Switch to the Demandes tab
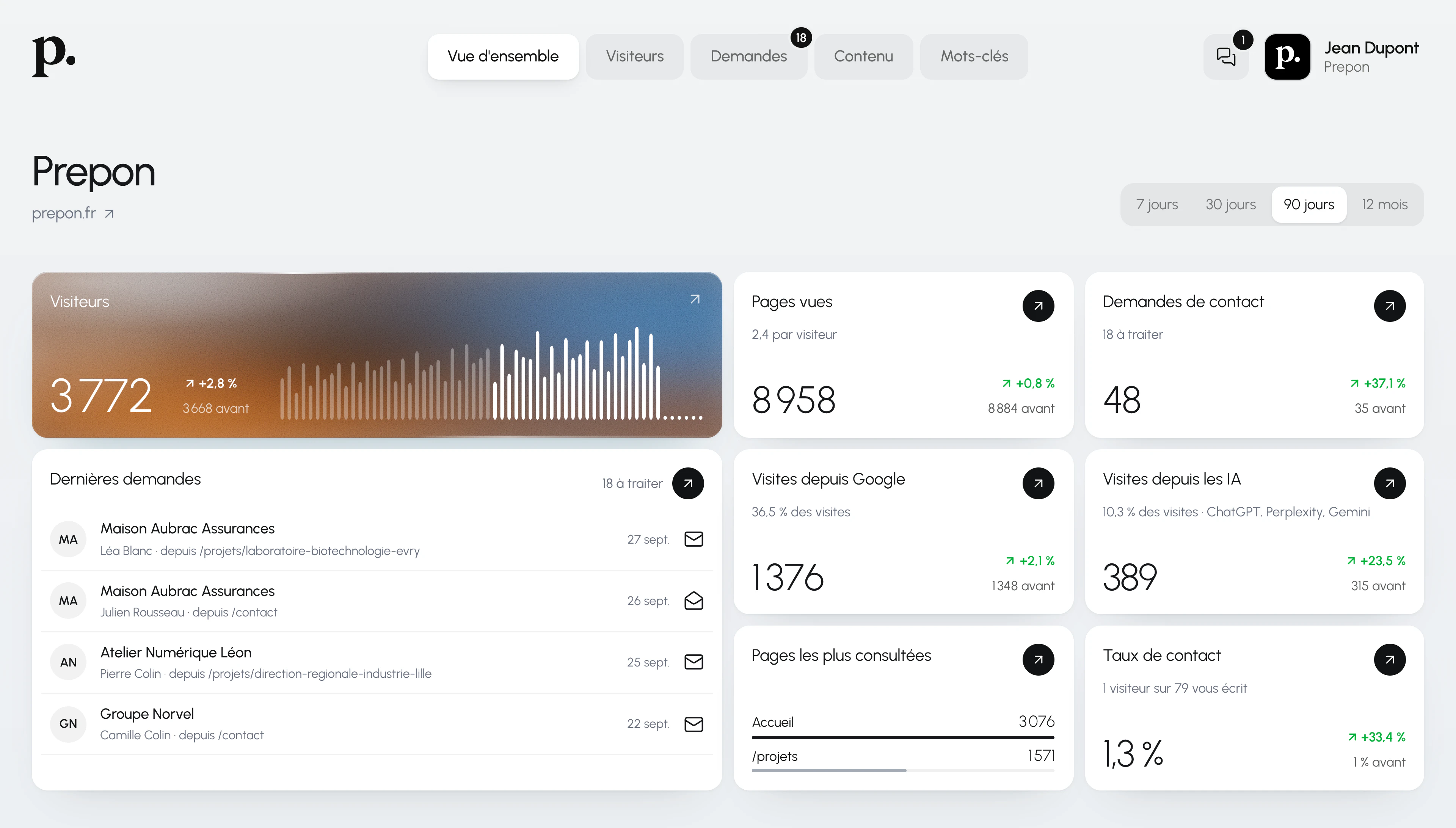This screenshot has height=828, width=1456. pyautogui.click(x=748, y=56)
